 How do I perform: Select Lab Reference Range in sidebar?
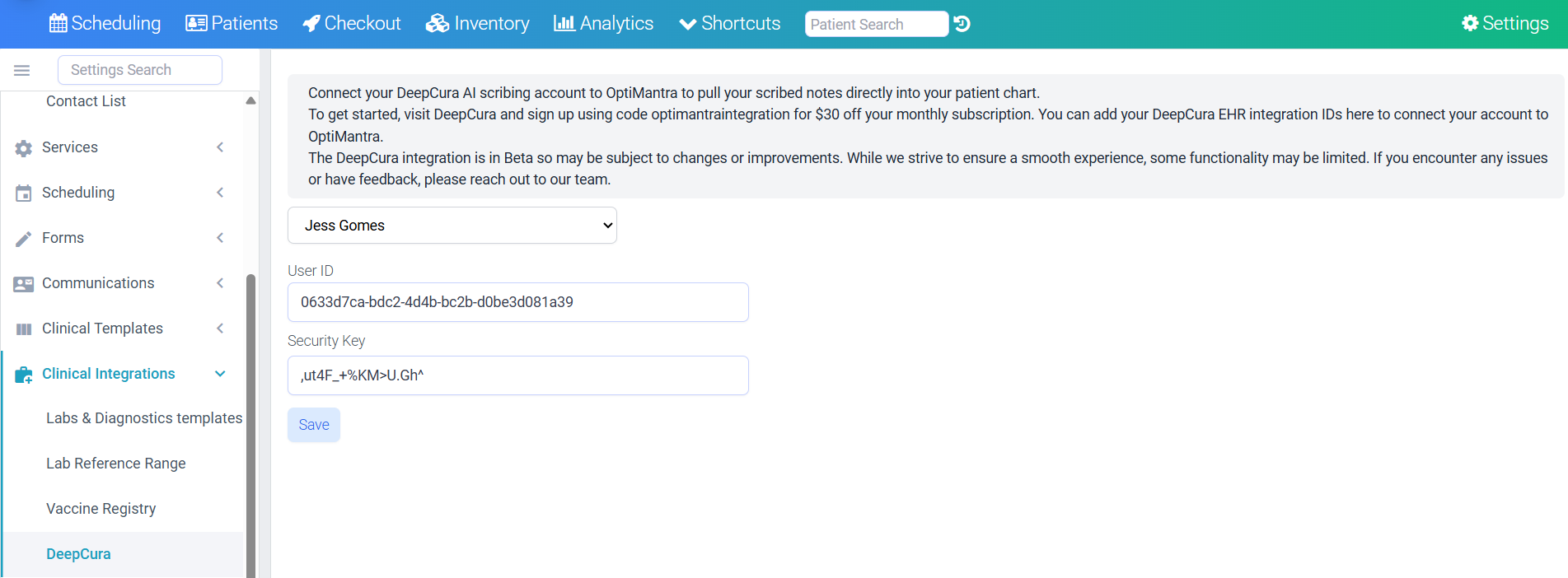pyautogui.click(x=116, y=464)
